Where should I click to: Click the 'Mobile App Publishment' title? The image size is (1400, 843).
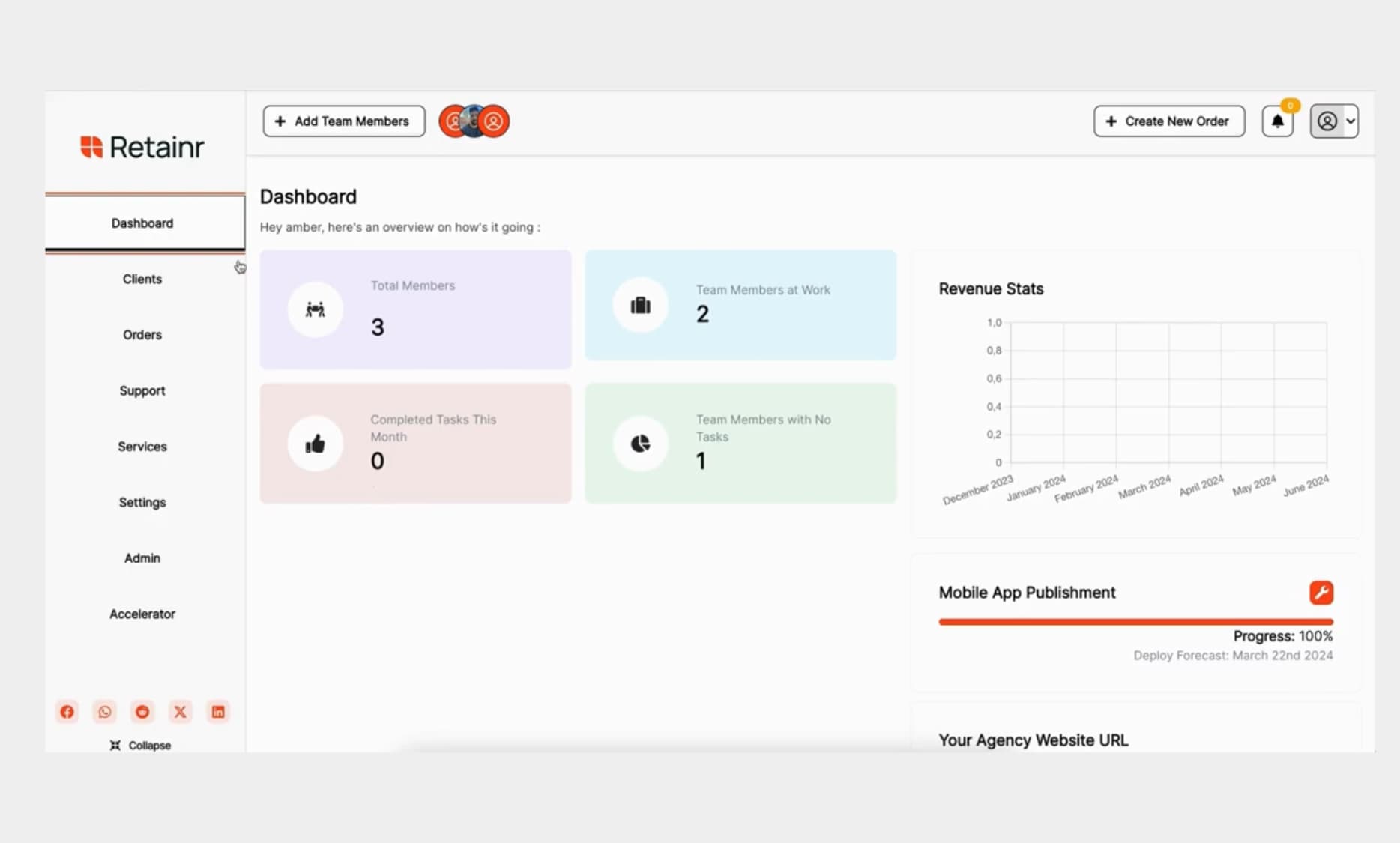pos(1027,593)
